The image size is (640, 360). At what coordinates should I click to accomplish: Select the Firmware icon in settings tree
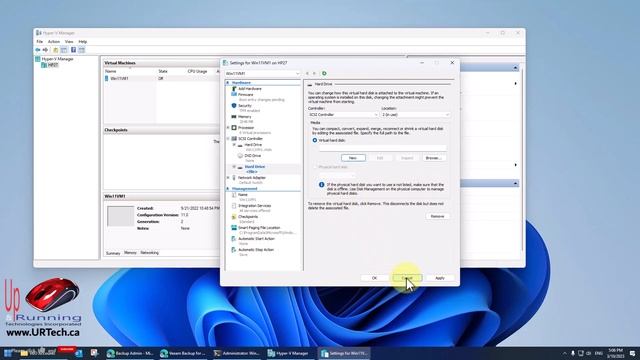click(x=234, y=94)
